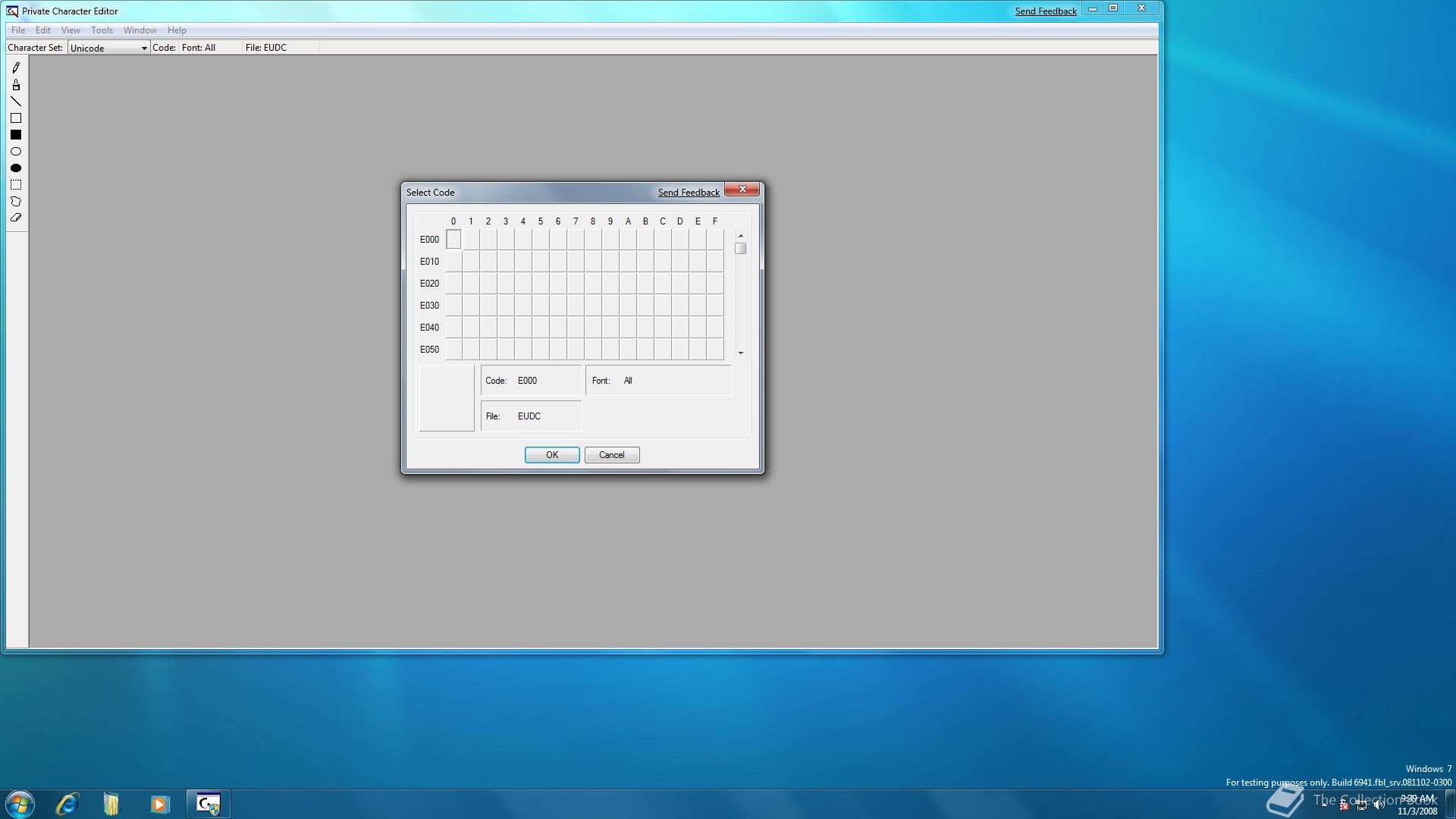Click the Code E000 field in dialog
The image size is (1456, 819).
coord(531,381)
